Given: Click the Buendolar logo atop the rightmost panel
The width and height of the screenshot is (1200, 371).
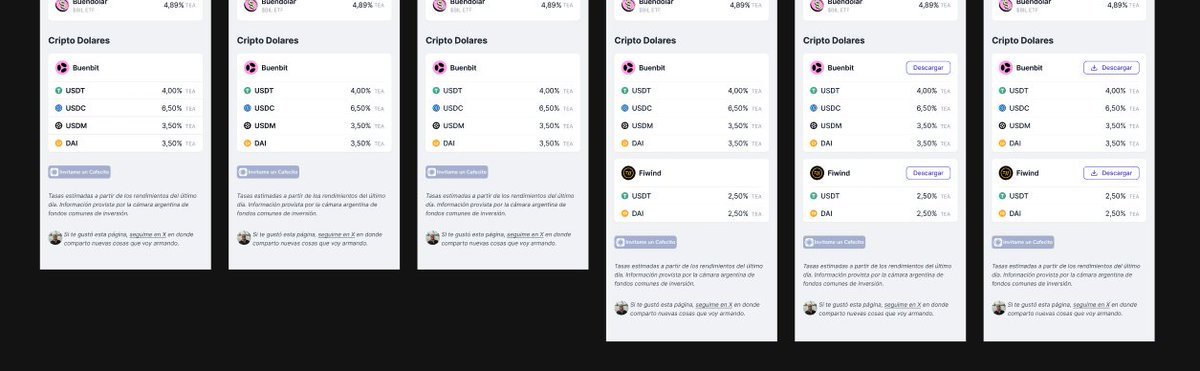Looking at the screenshot, I should point(1006,5).
